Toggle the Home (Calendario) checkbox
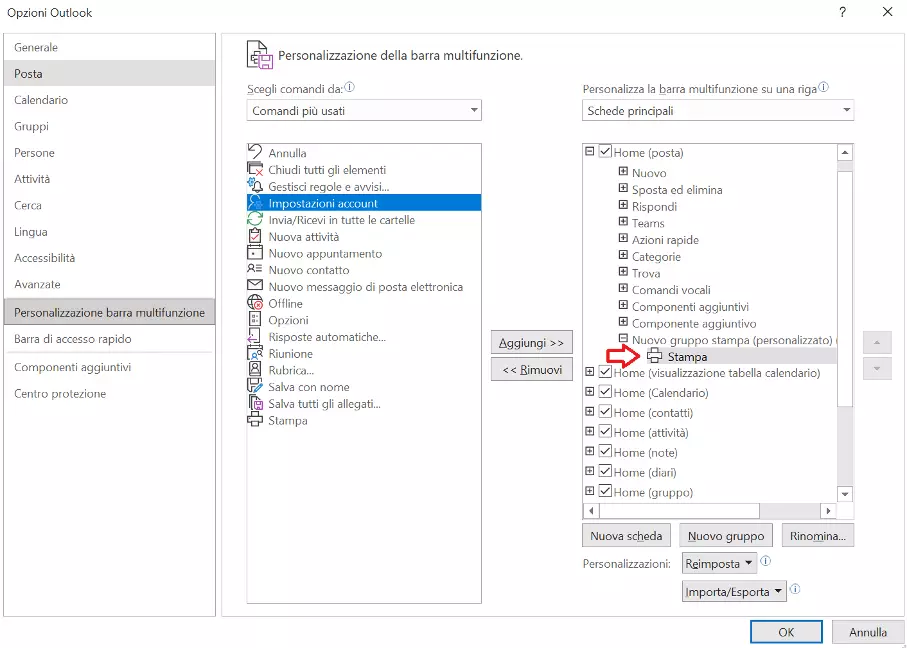Viewport: 908px width, 648px height. pos(605,391)
